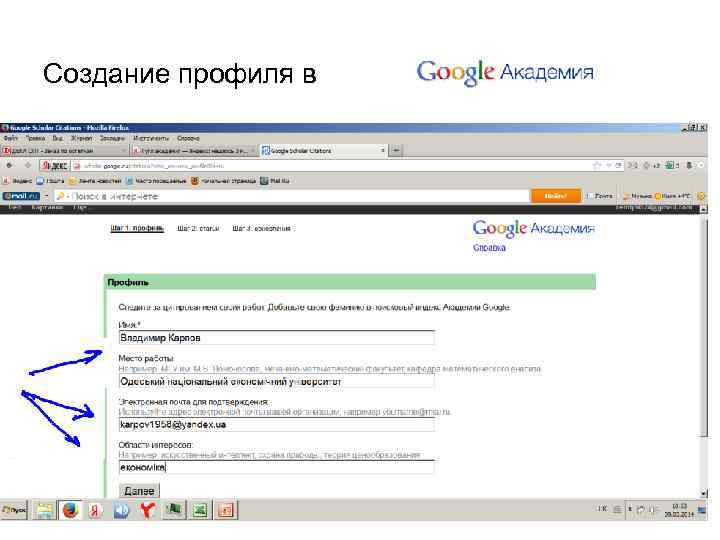Screen dimensions: 720x540
Task: Click the Справка link under Google Академия
Action: coord(489,248)
